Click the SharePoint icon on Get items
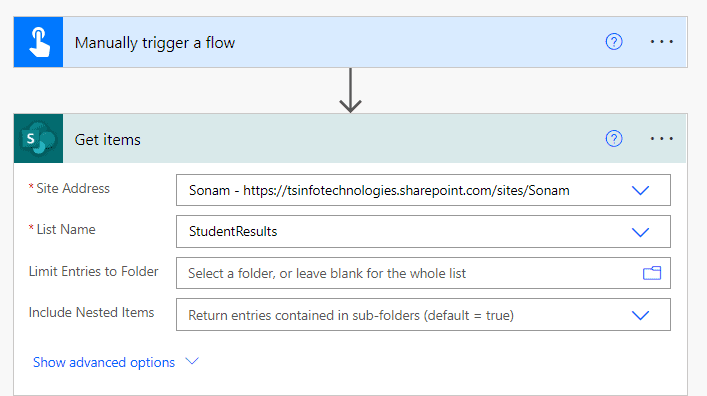Viewport: 707px width, 396px height. (x=38, y=138)
